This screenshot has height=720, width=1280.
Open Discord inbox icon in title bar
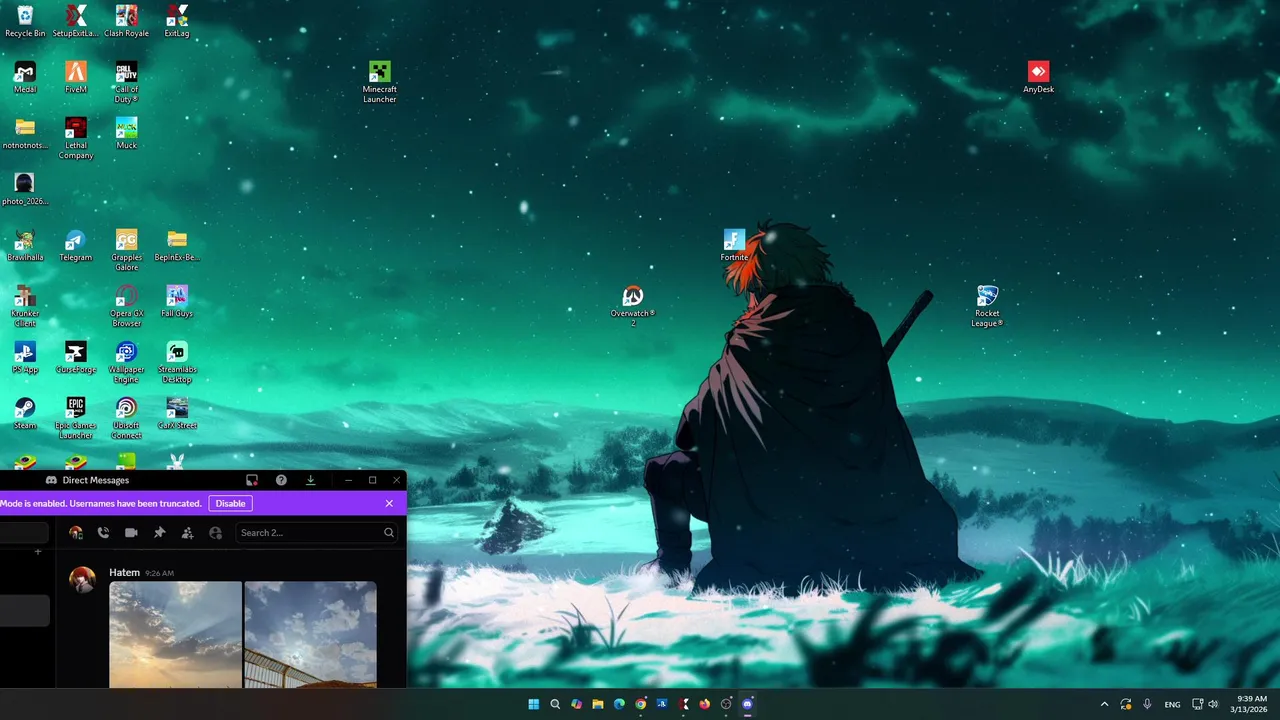[252, 480]
